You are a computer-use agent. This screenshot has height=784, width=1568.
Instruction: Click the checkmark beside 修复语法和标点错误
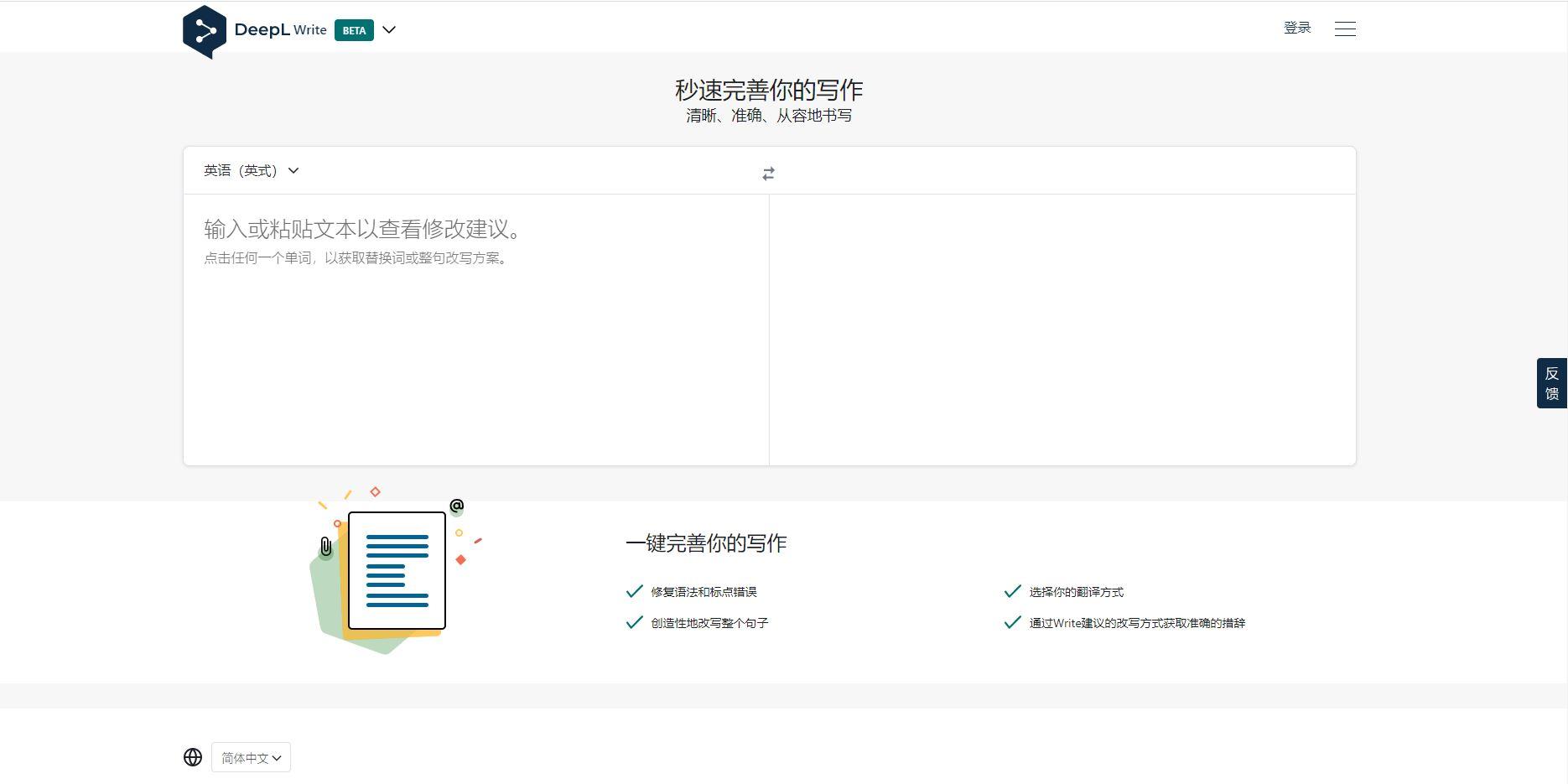(x=634, y=591)
